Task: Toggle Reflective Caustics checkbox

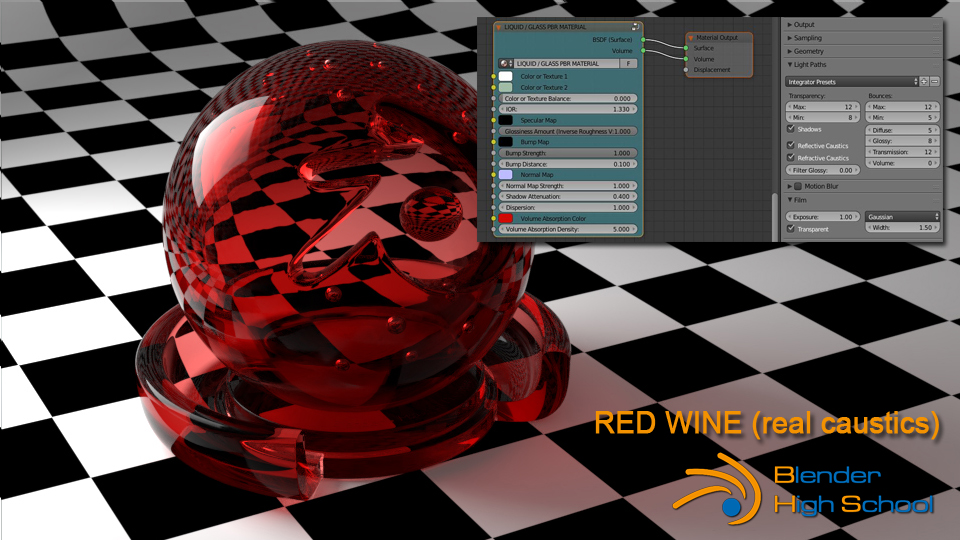Action: [x=791, y=146]
